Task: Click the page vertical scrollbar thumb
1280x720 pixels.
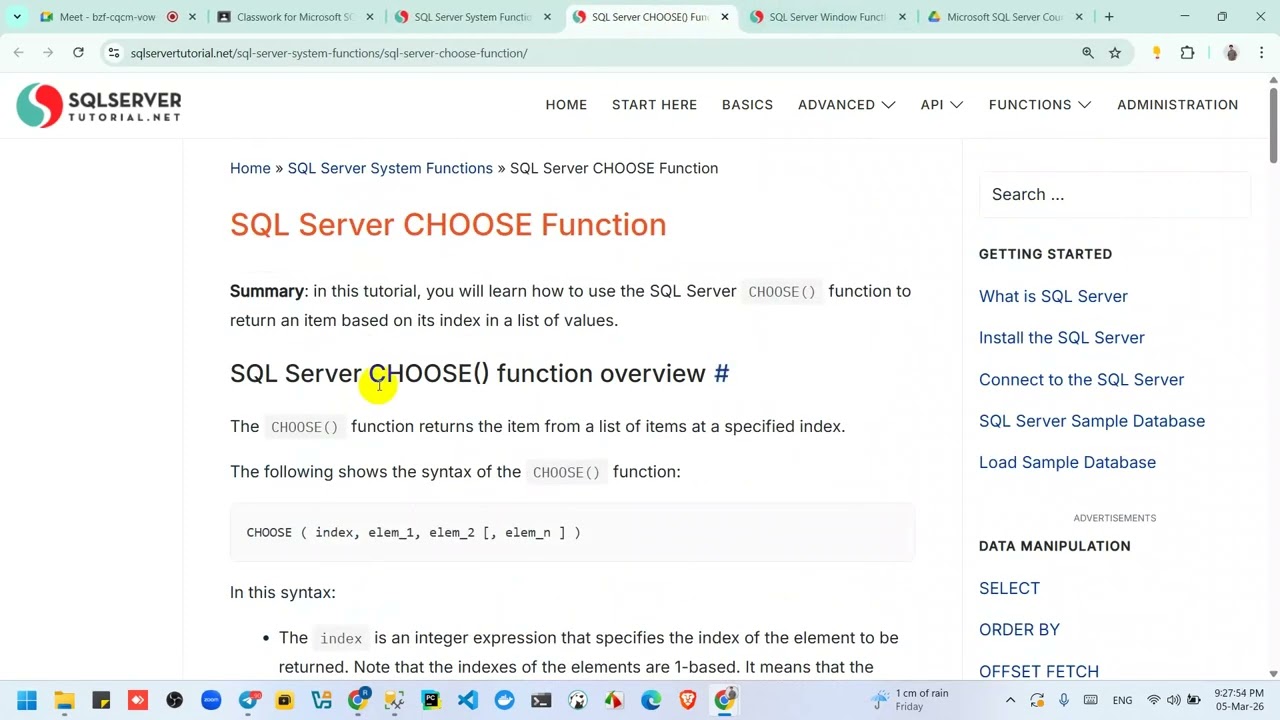Action: click(1273, 124)
